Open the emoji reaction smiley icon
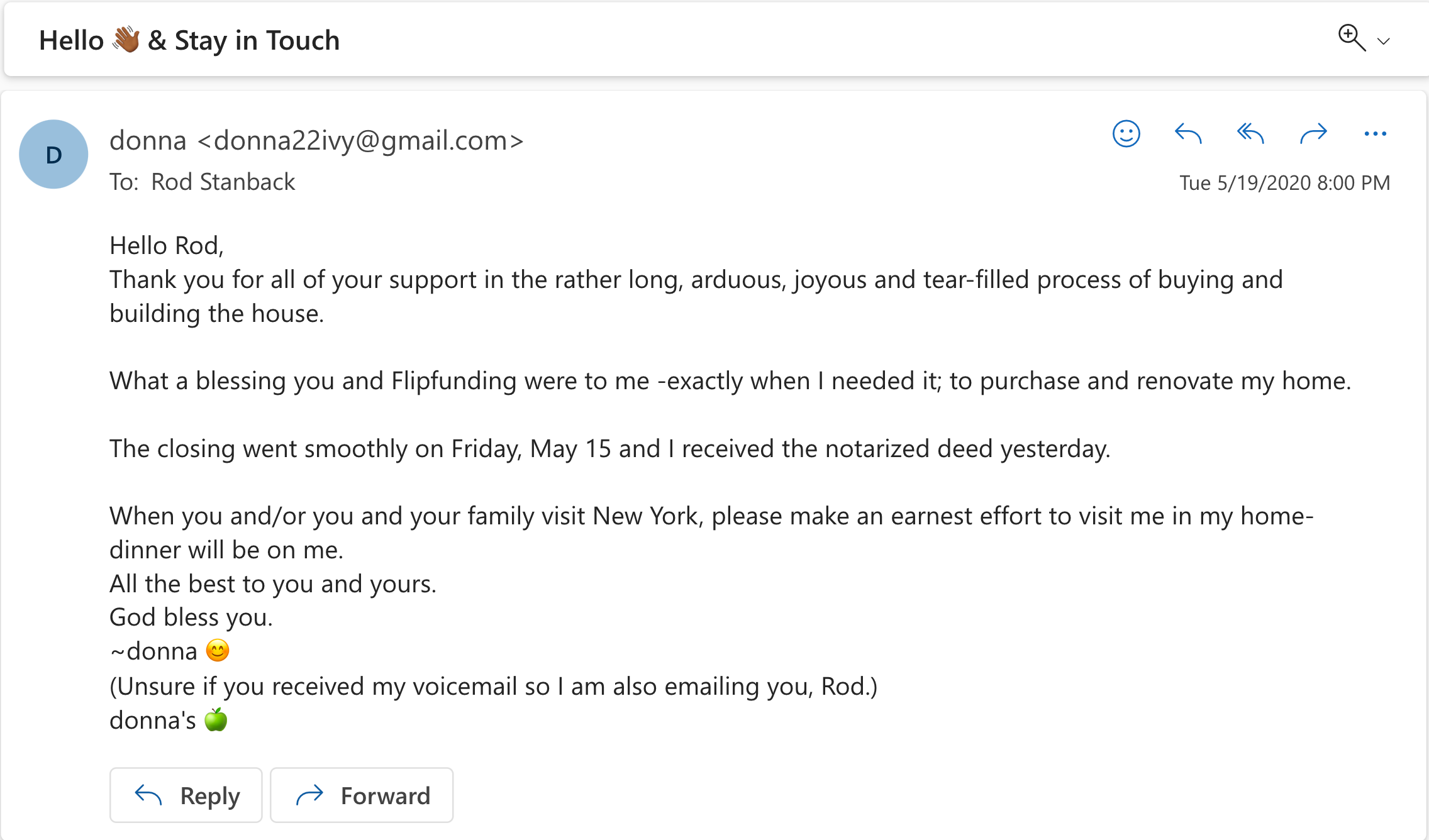The image size is (1429, 840). click(1126, 133)
